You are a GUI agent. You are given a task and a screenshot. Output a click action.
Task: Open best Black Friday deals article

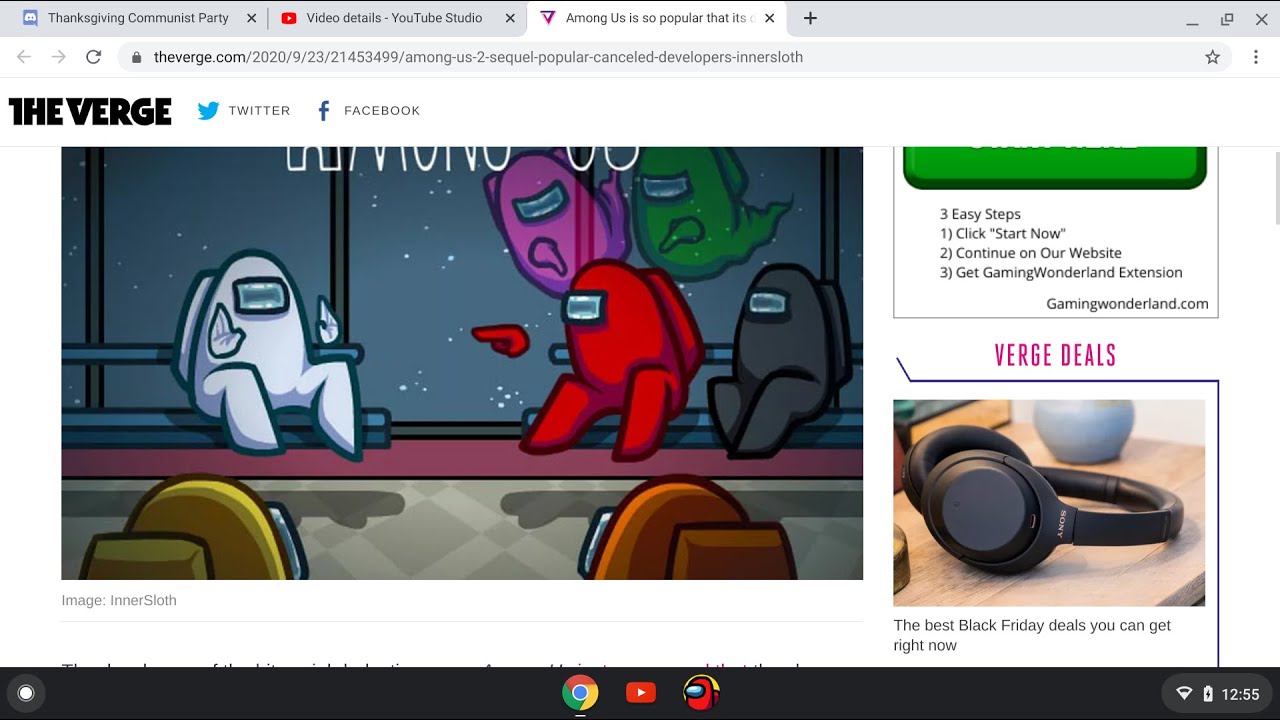(1032, 635)
